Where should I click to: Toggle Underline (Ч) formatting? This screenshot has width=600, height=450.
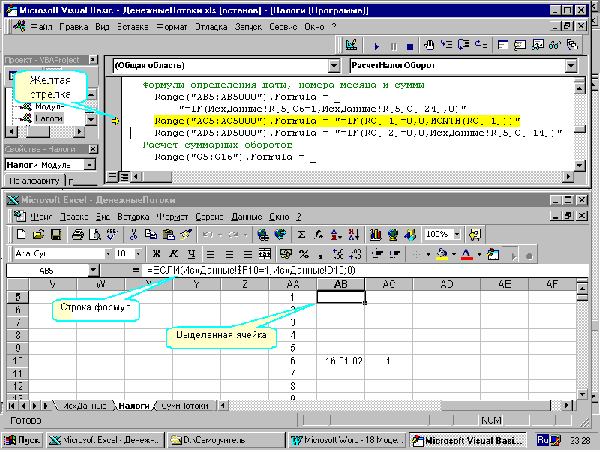click(191, 254)
